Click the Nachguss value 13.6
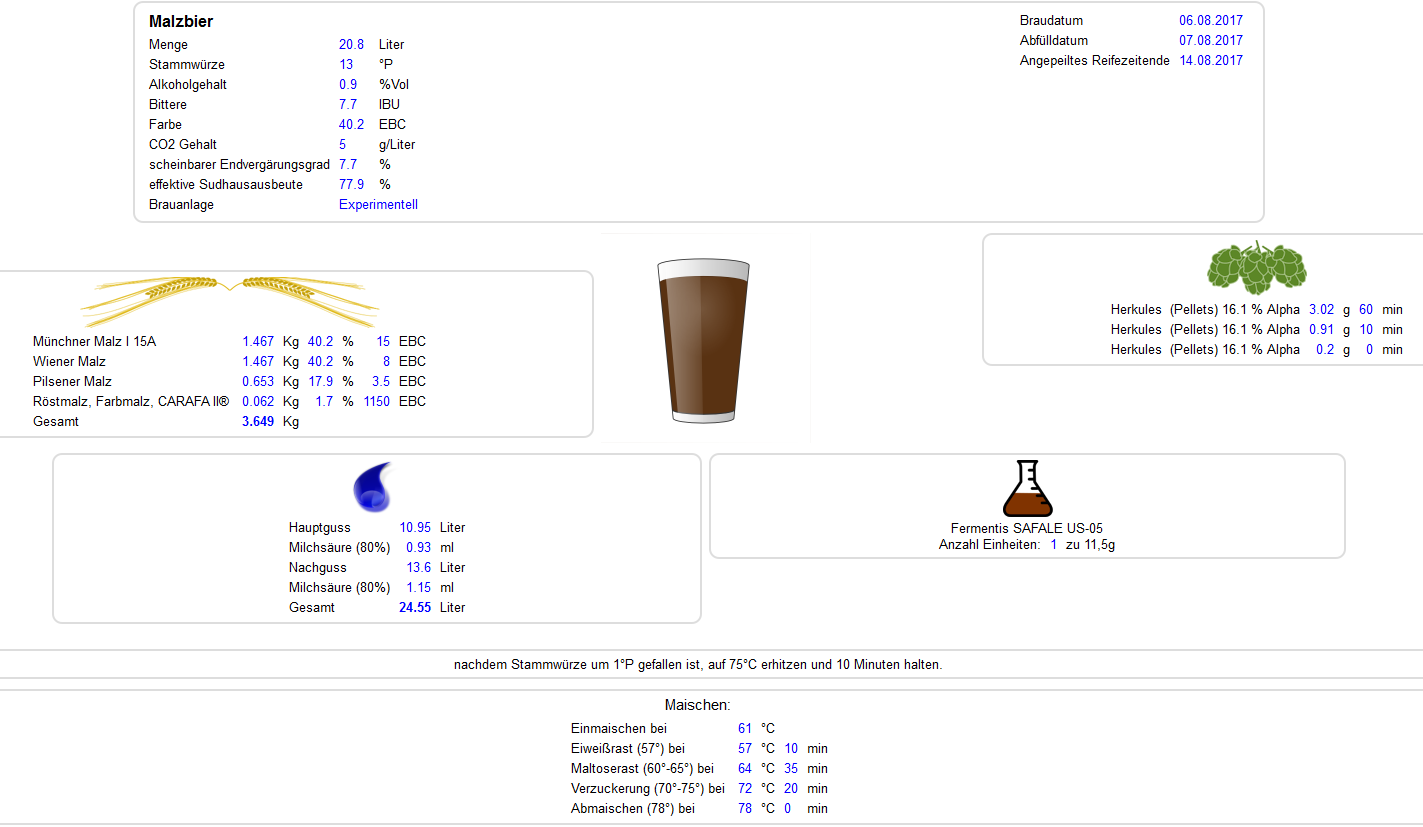The width and height of the screenshot is (1423, 827). [x=418, y=568]
